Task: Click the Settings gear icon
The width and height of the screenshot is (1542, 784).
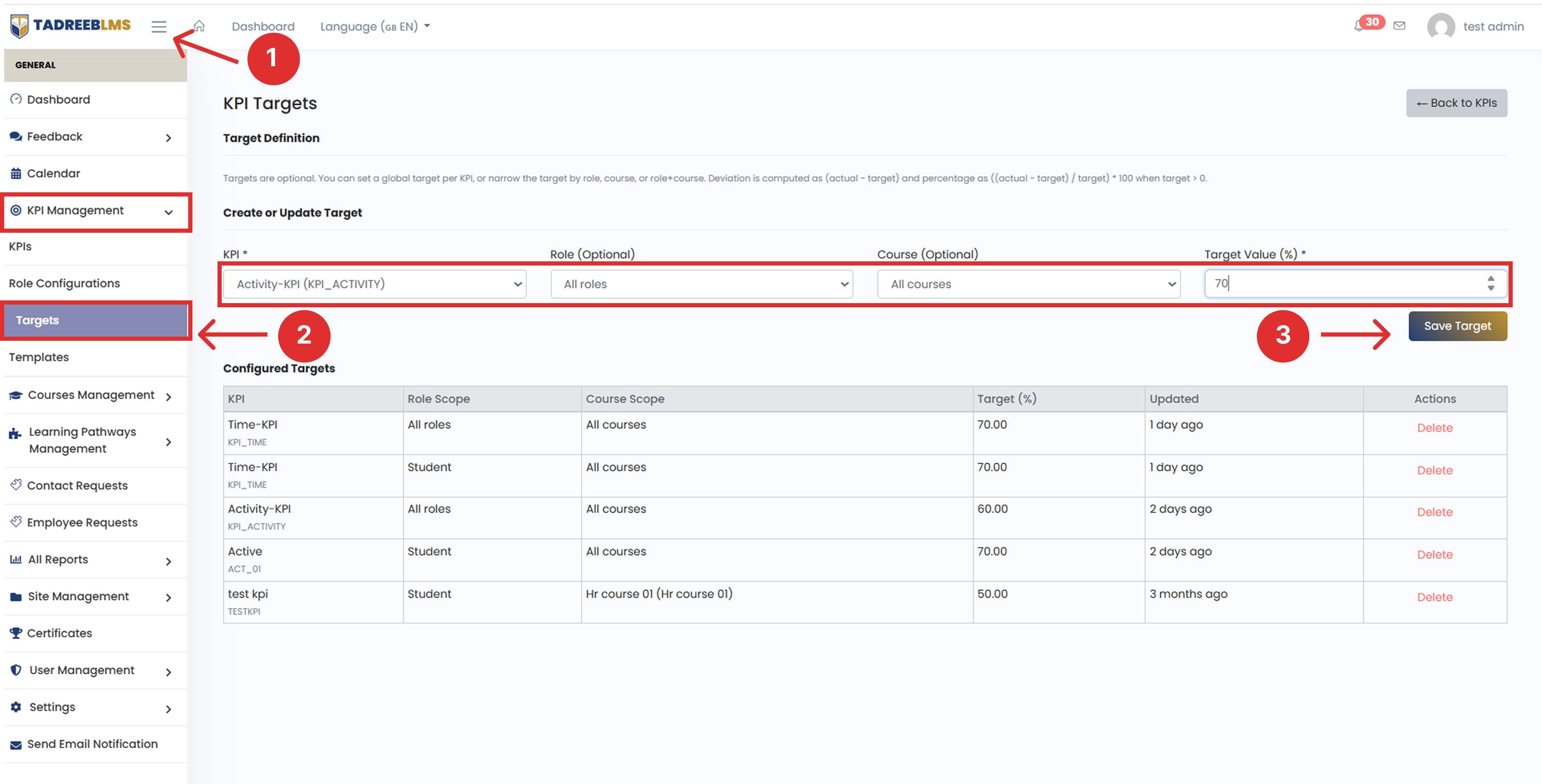Action: click(x=16, y=707)
